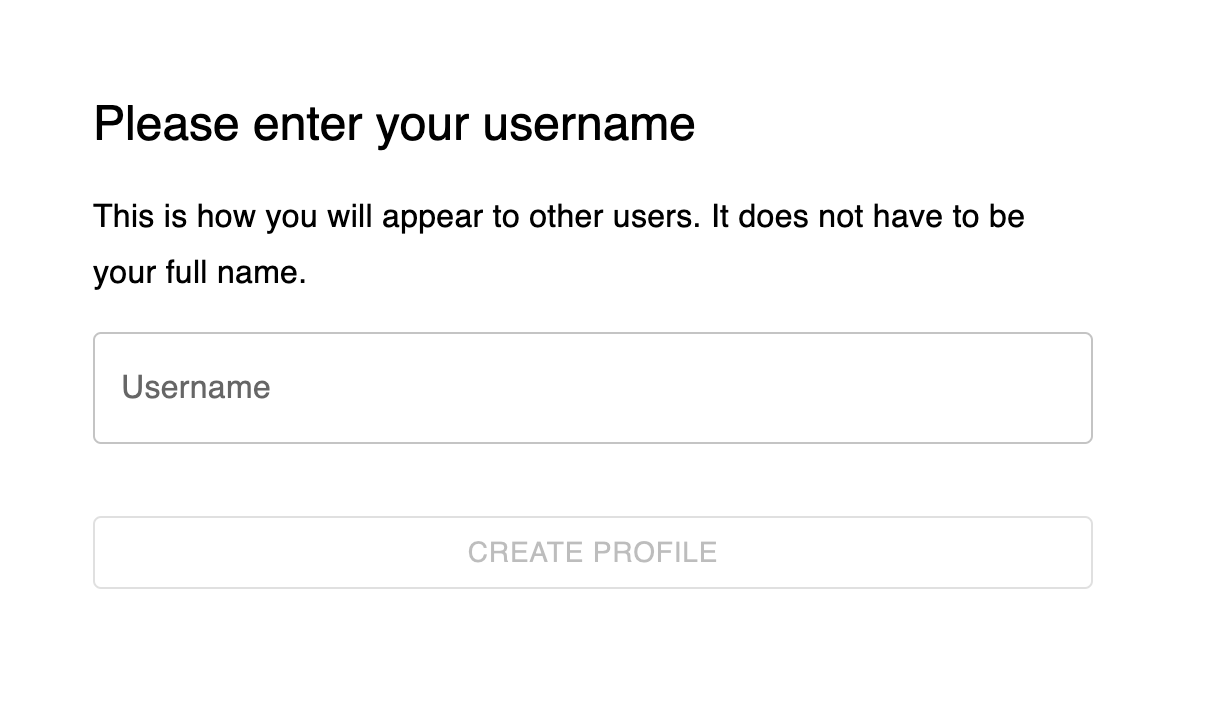Click the left edge of Create Profile button
Screen dimensions: 1214x708
110,552
